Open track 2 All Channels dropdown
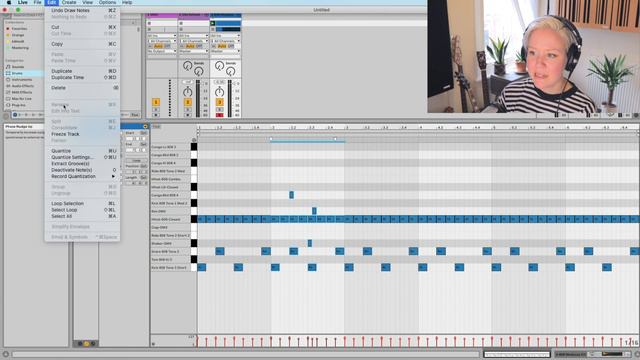 [193, 41]
